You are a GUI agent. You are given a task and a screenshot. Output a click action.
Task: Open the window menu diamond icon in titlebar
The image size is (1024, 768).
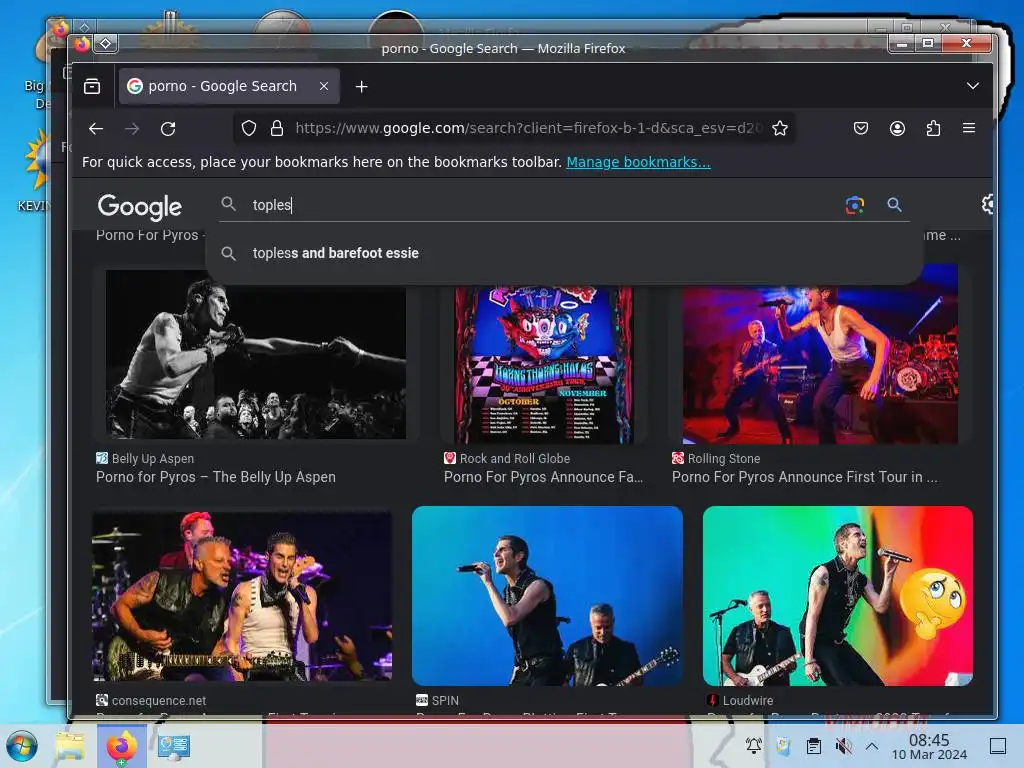click(106, 44)
